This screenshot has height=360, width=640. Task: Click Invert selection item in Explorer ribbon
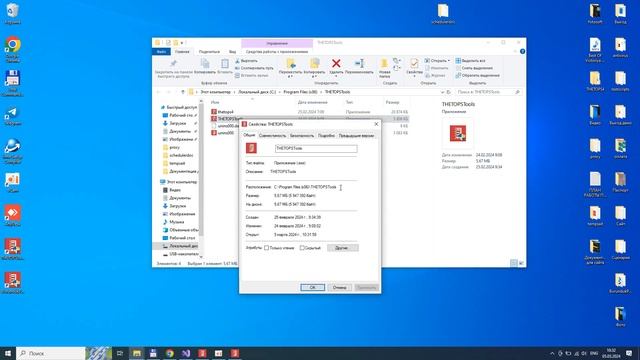[477, 76]
